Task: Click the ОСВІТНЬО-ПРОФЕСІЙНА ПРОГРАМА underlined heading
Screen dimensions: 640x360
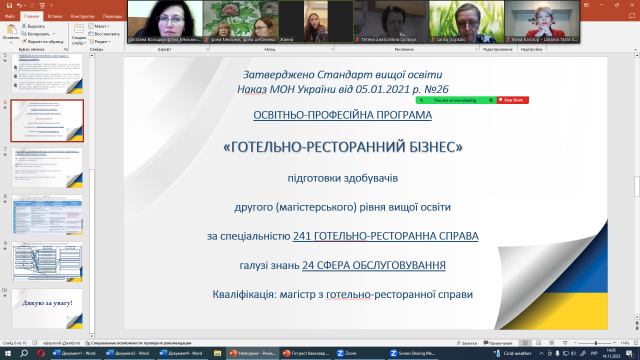Action: click(x=342, y=115)
